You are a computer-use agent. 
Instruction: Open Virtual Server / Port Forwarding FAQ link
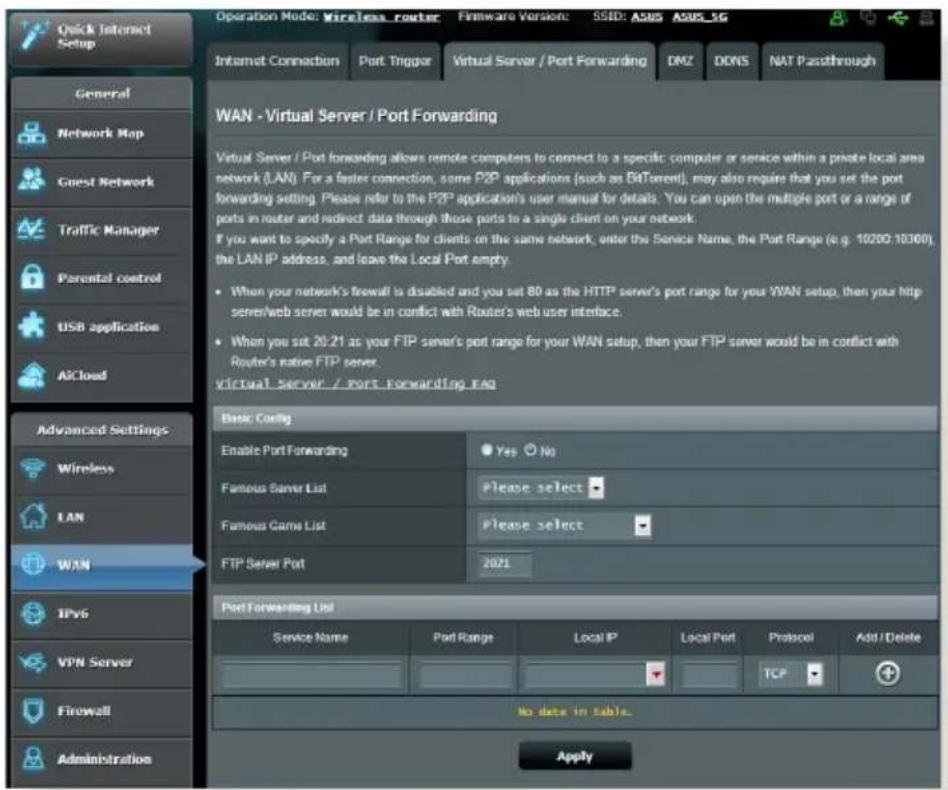(356, 384)
